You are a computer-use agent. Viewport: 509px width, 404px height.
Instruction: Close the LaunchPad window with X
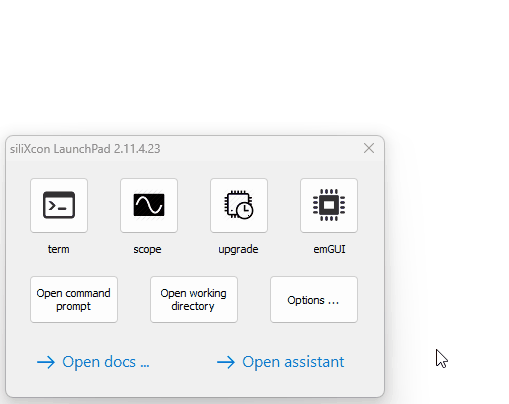tap(369, 148)
